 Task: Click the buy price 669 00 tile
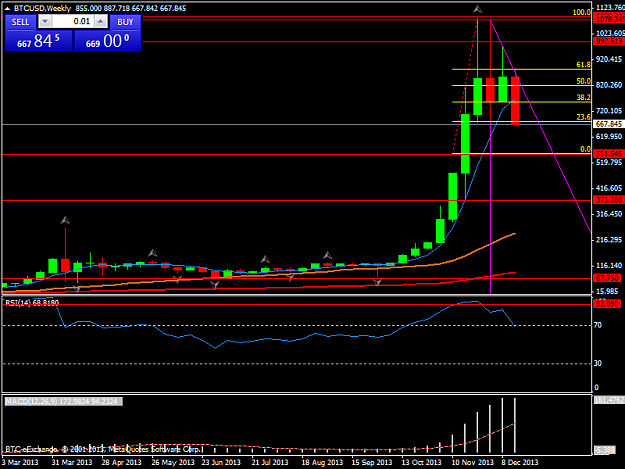click(108, 41)
